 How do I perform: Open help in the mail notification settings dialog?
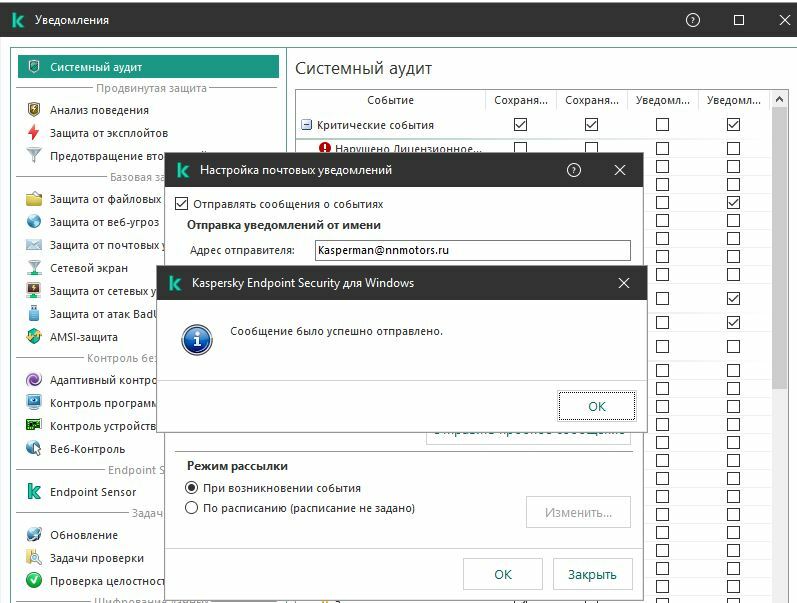(574, 170)
